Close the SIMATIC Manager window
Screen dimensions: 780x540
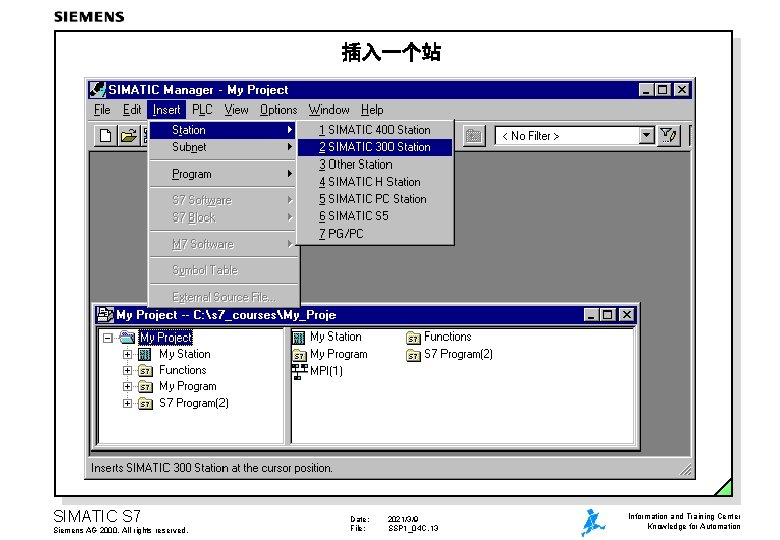[x=682, y=90]
